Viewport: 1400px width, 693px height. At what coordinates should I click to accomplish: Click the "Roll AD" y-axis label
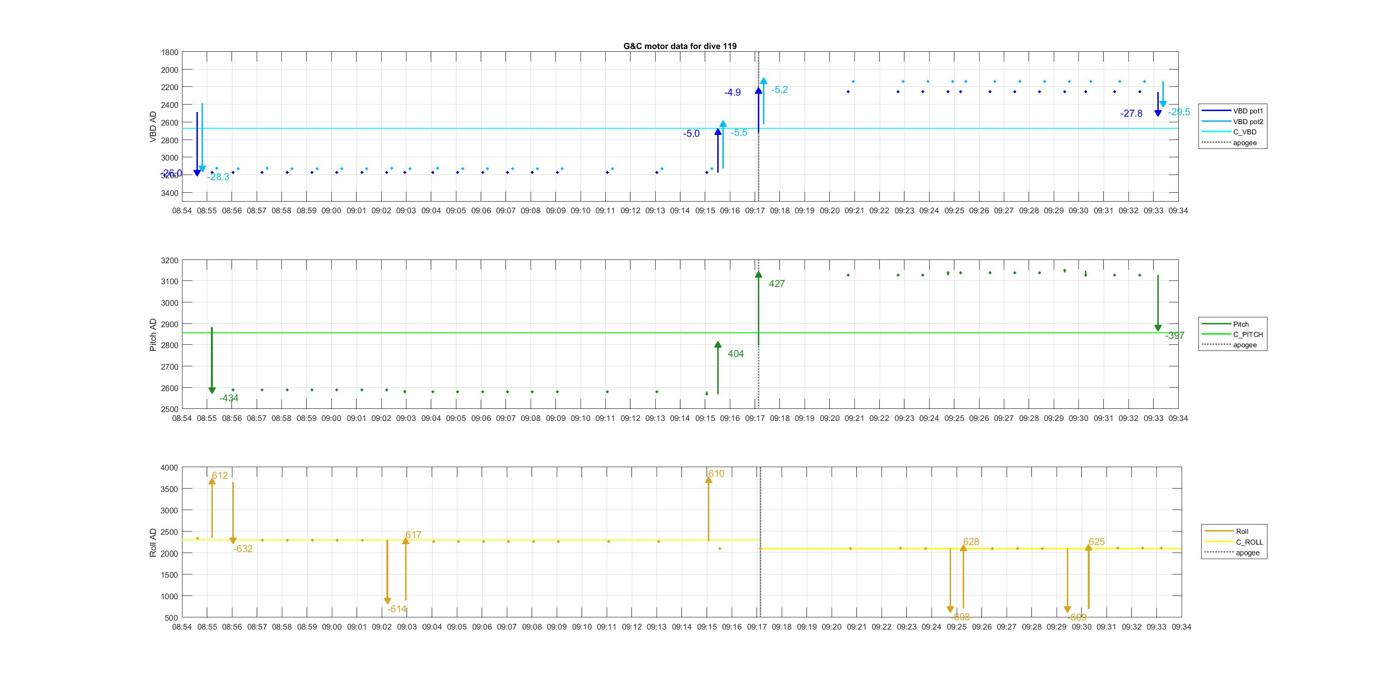pyautogui.click(x=153, y=542)
